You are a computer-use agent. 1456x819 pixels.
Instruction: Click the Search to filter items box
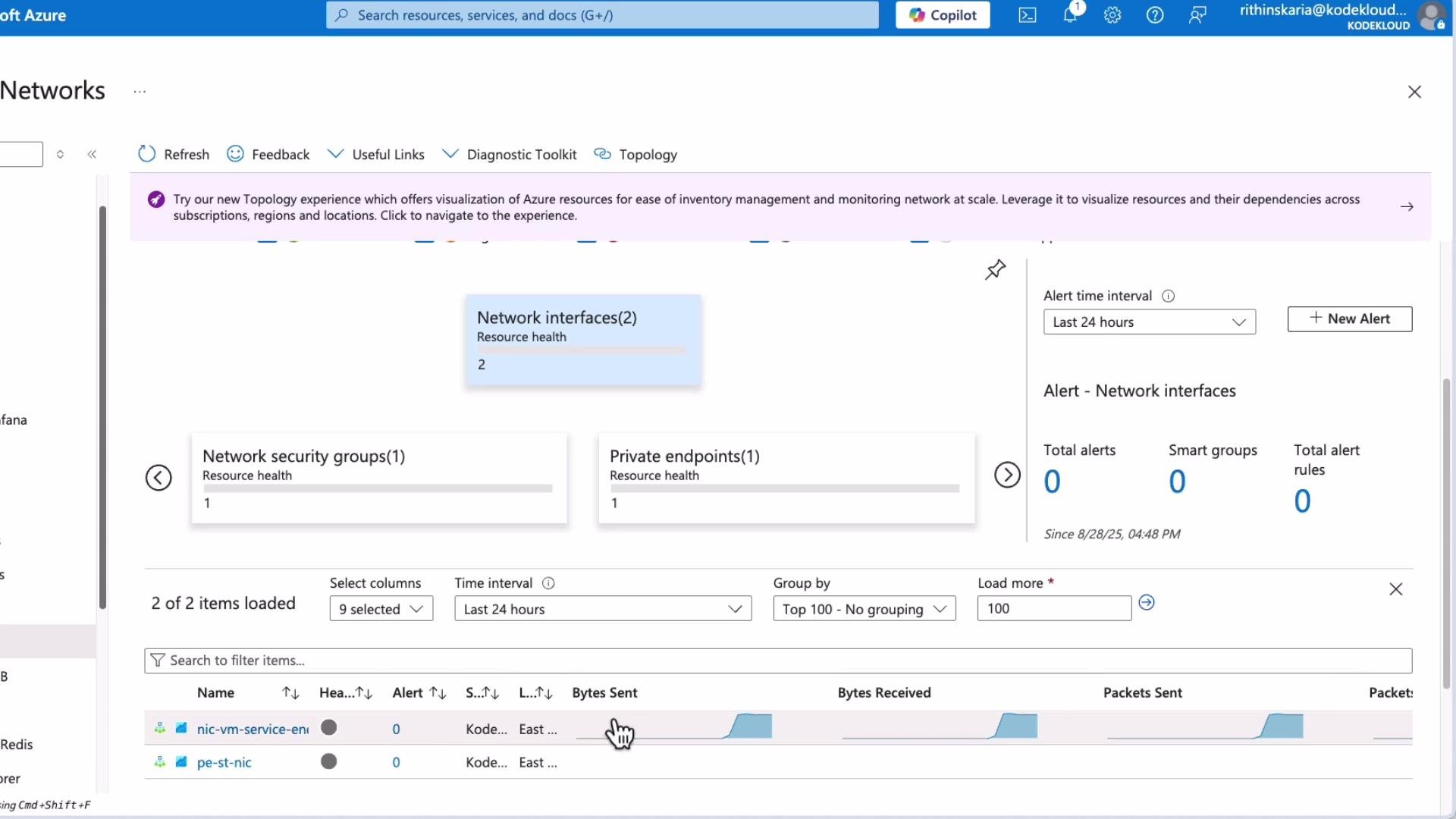[778, 661]
